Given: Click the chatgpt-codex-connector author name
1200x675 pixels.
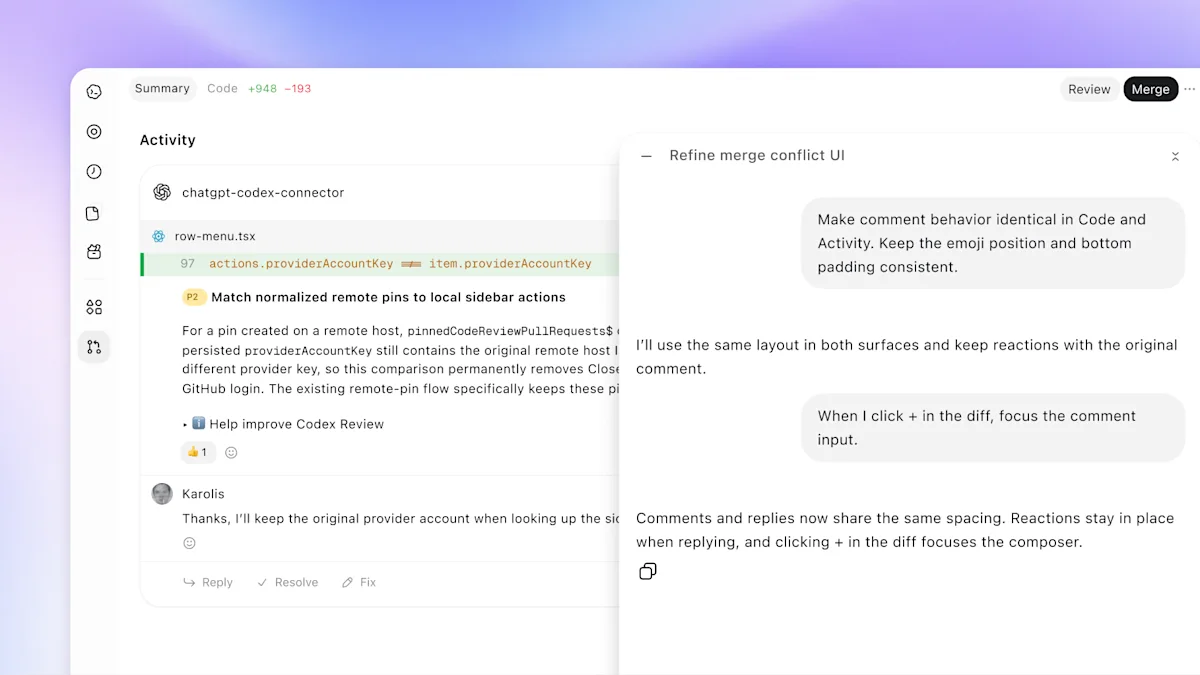Looking at the screenshot, I should click(x=263, y=192).
